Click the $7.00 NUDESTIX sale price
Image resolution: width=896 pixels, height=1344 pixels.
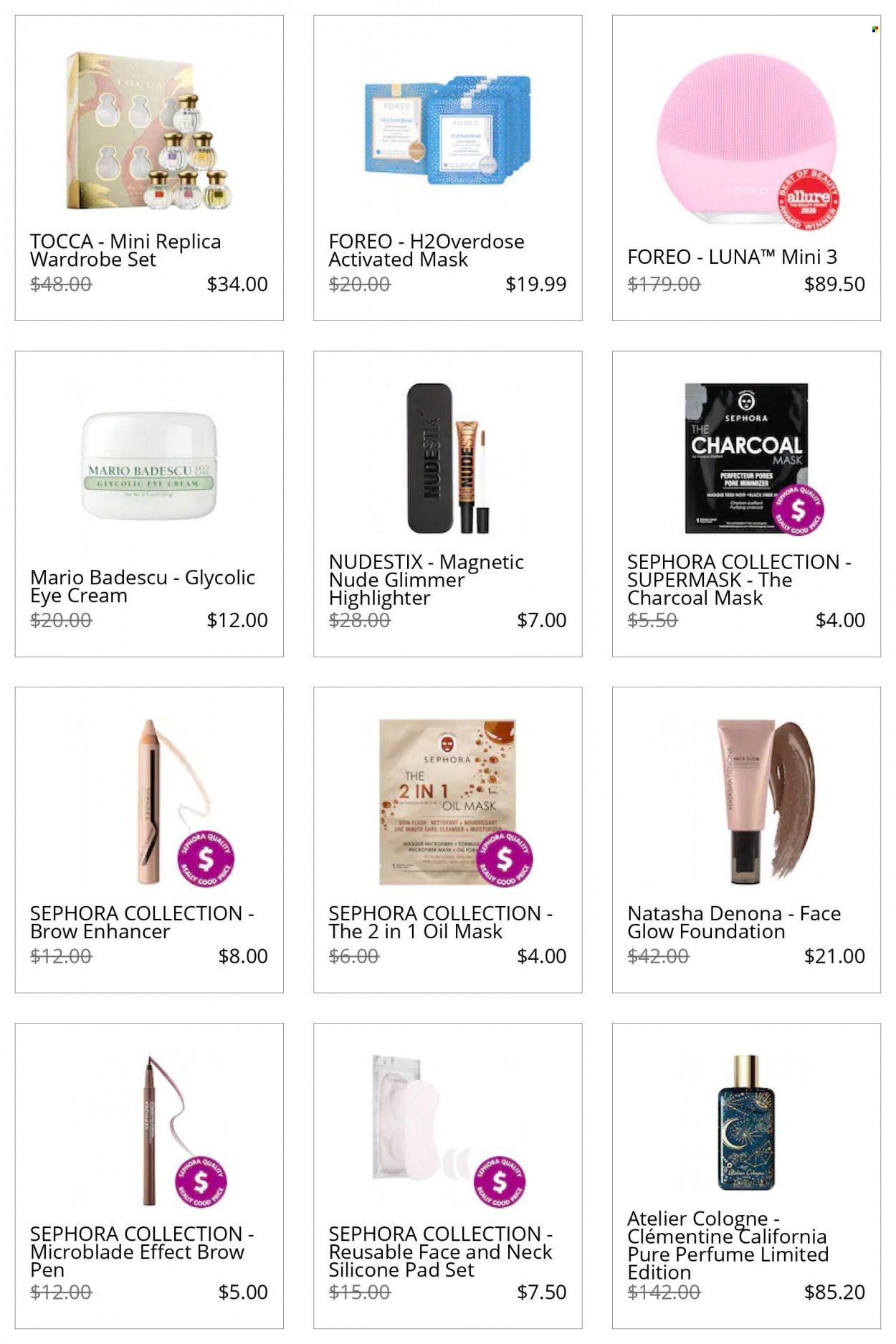click(x=542, y=620)
